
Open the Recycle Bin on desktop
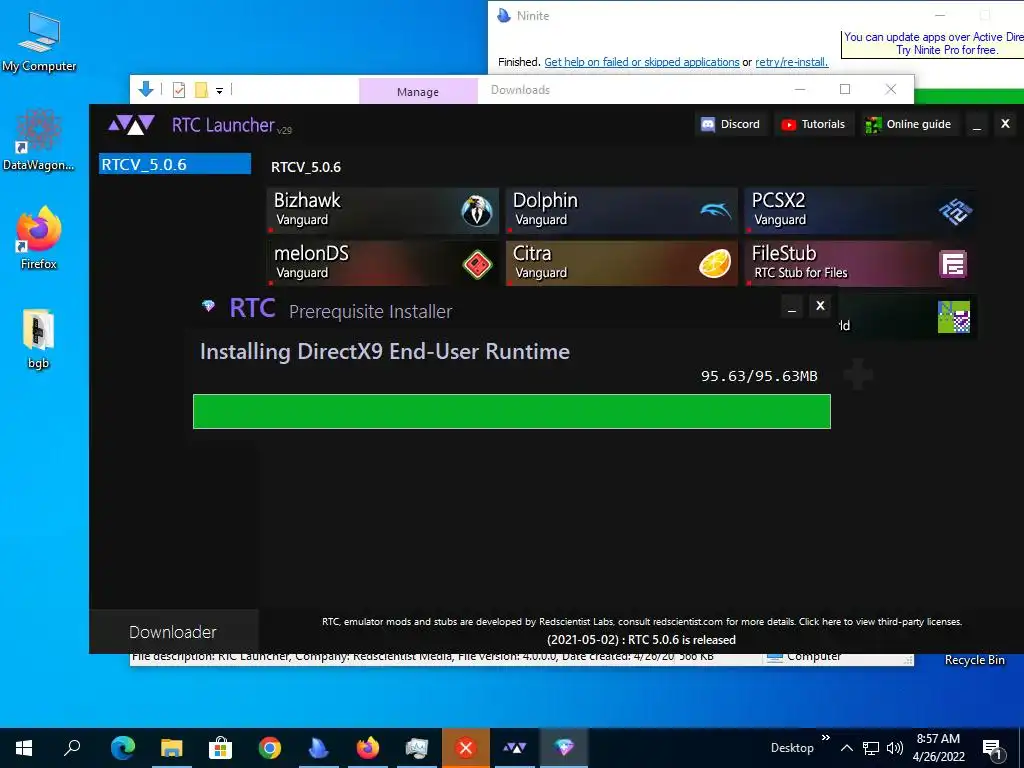(x=974, y=660)
